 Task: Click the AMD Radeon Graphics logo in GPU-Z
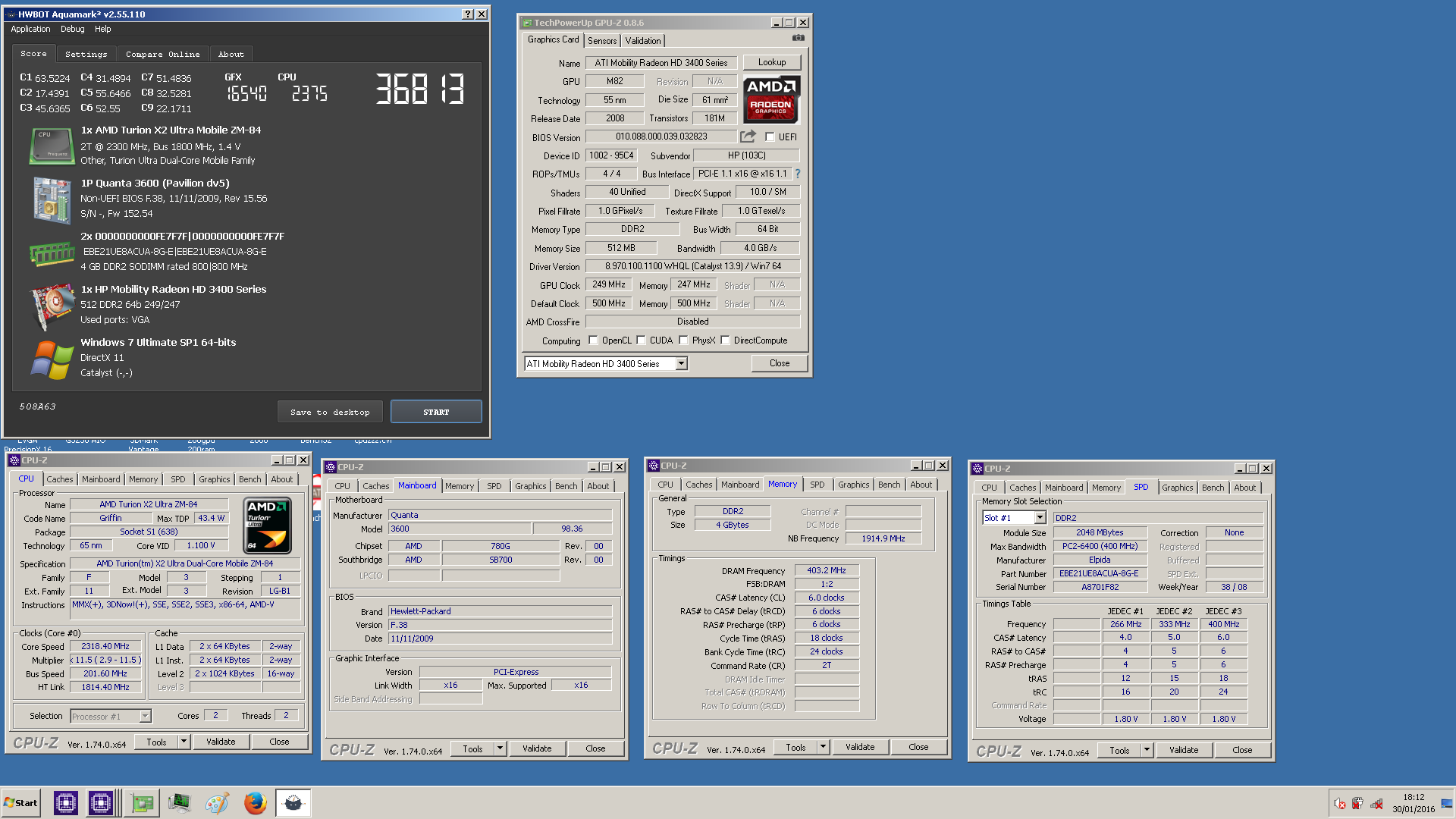pos(770,99)
